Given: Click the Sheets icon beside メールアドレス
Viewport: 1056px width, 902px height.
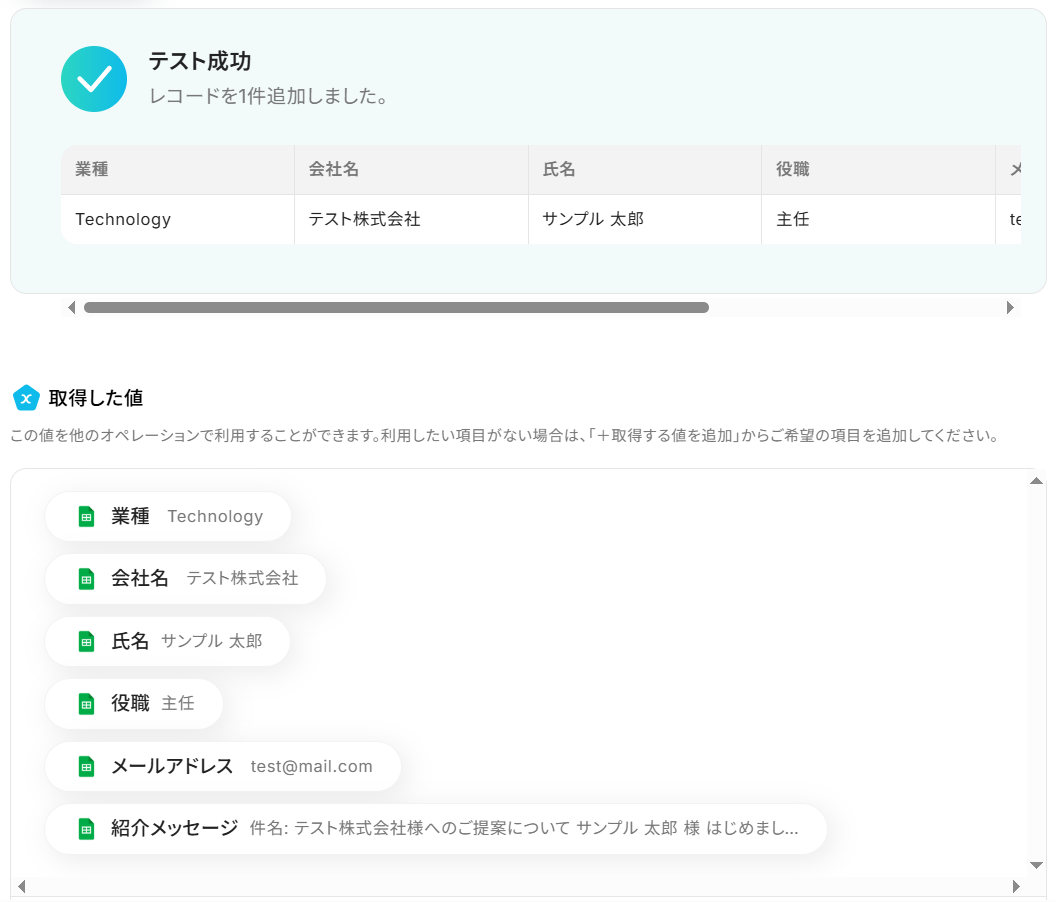Looking at the screenshot, I should coord(86,767).
